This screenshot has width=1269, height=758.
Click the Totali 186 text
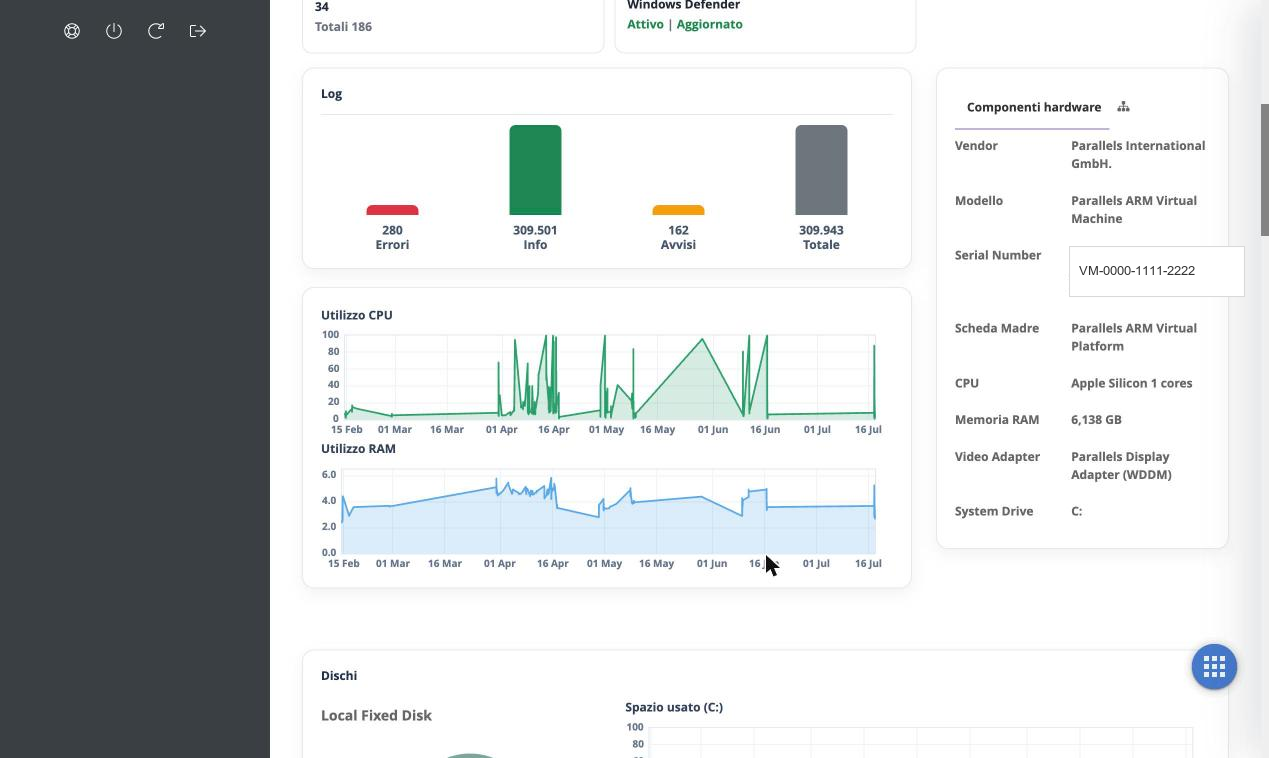(343, 26)
